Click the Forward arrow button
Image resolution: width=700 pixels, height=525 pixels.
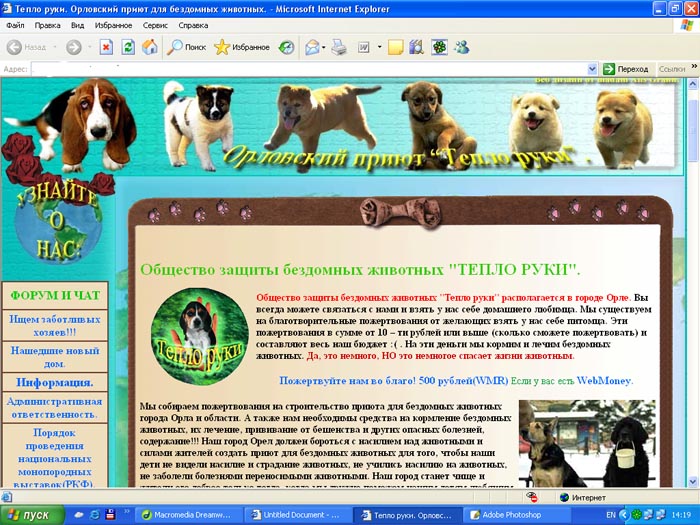(x=74, y=47)
